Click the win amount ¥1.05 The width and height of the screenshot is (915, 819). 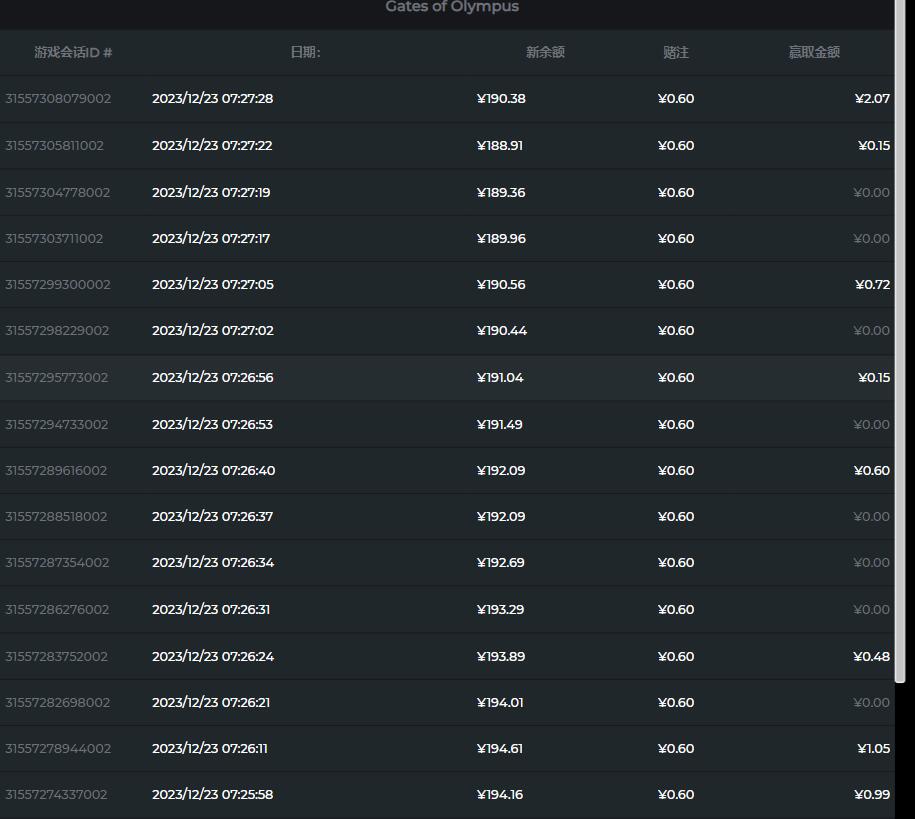[874, 749]
